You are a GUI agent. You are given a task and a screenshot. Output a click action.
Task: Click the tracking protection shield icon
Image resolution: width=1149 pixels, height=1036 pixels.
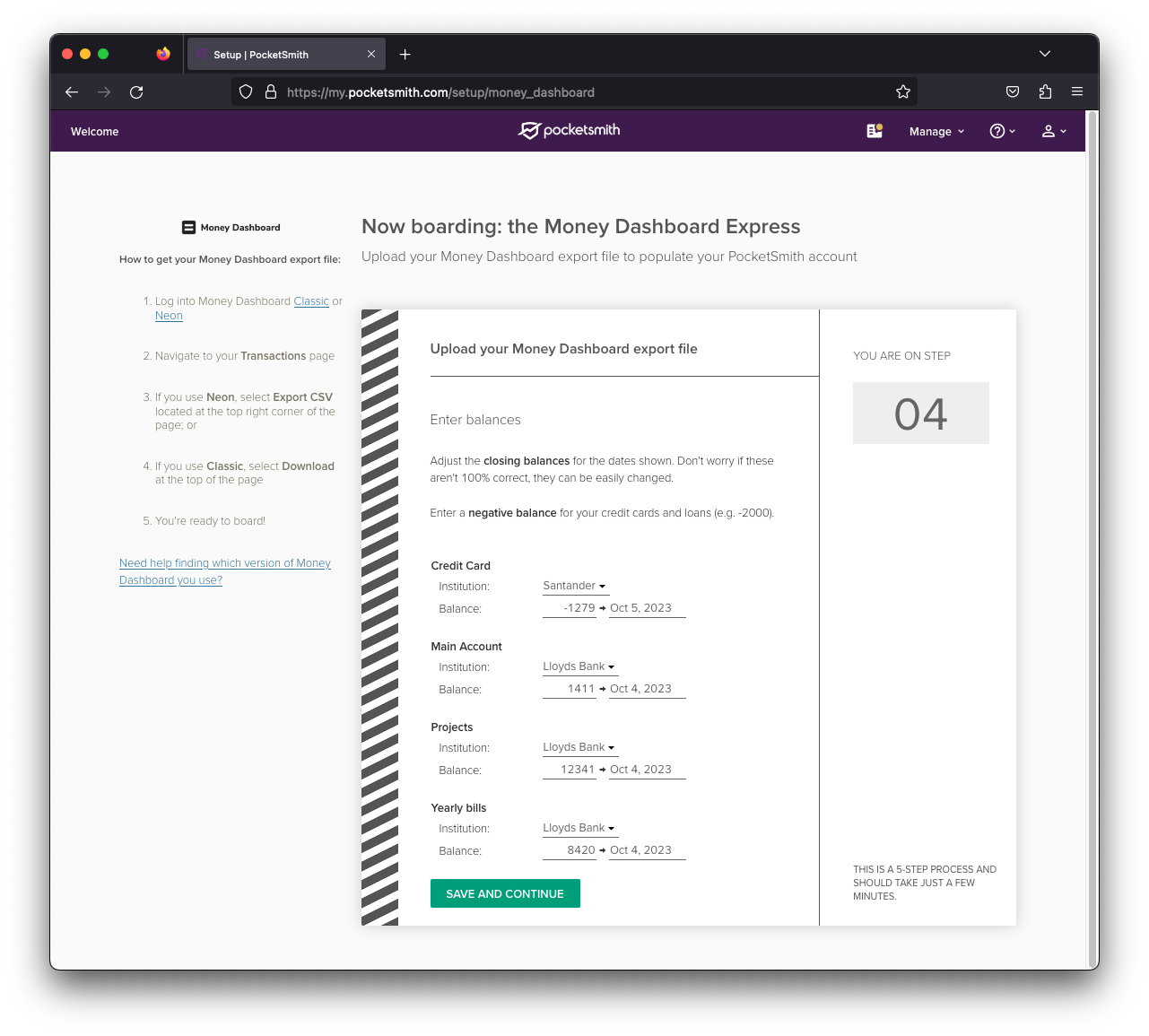[x=245, y=91]
